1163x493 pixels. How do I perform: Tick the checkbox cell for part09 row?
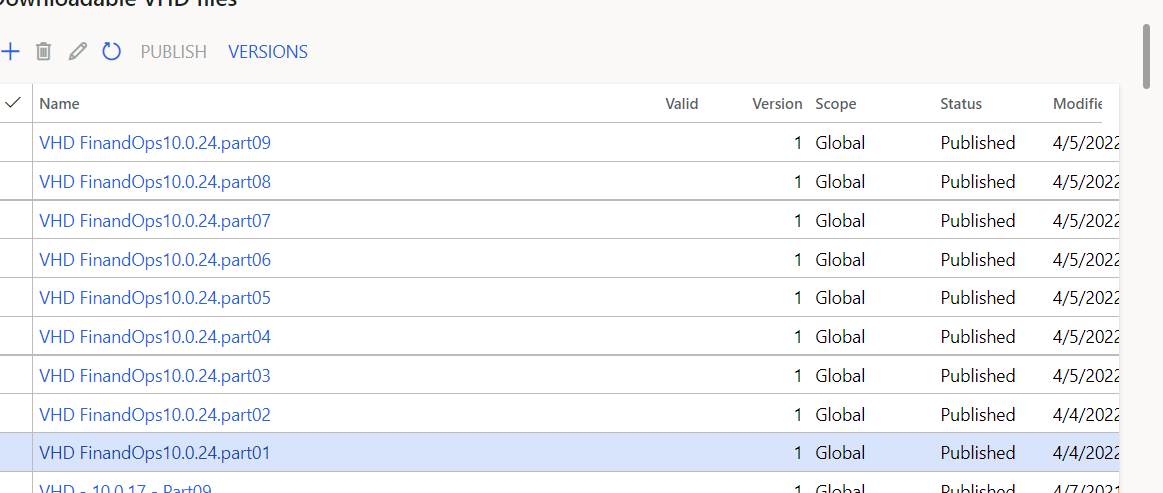[x=16, y=142]
